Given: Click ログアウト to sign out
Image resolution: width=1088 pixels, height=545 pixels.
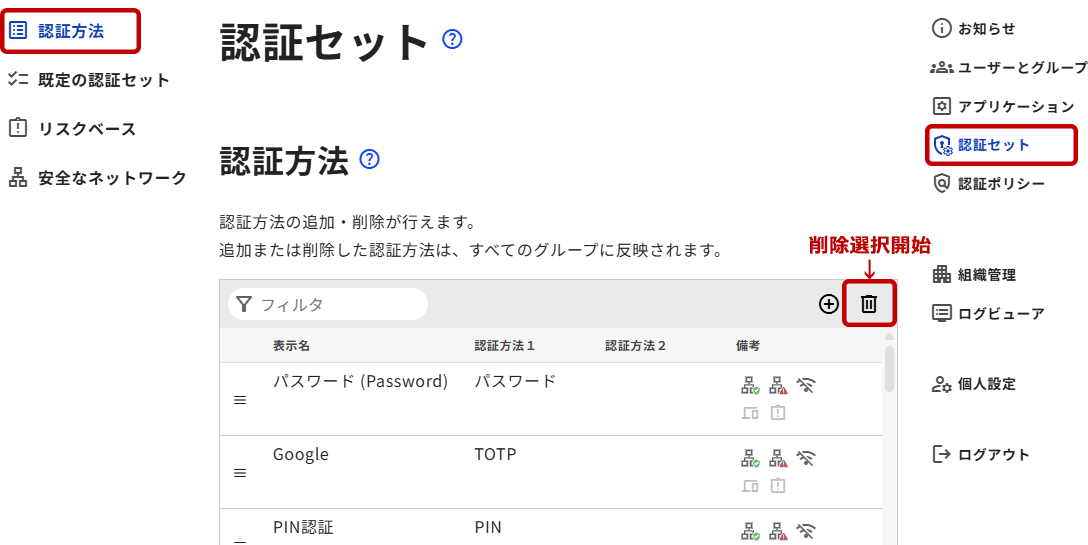Looking at the screenshot, I should [992, 455].
